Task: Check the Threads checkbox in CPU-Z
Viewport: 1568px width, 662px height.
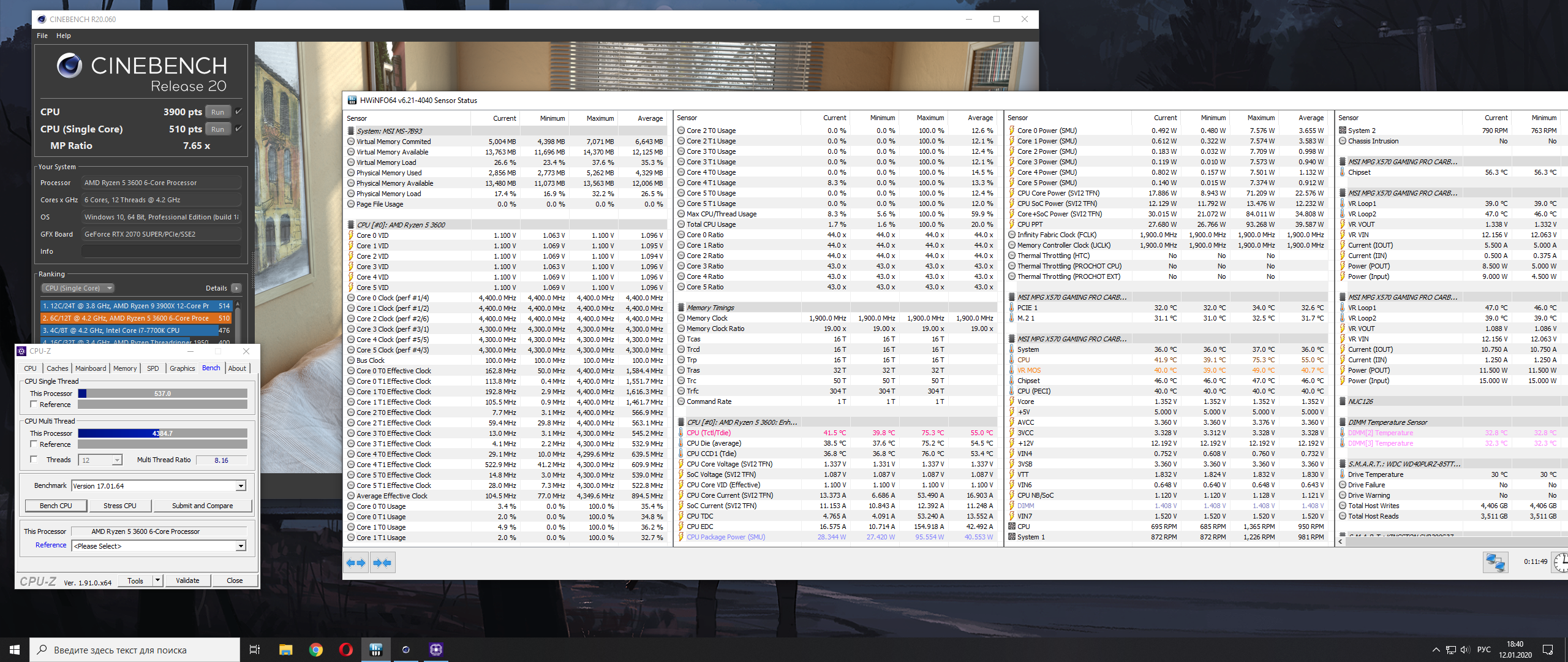Action: (34, 459)
